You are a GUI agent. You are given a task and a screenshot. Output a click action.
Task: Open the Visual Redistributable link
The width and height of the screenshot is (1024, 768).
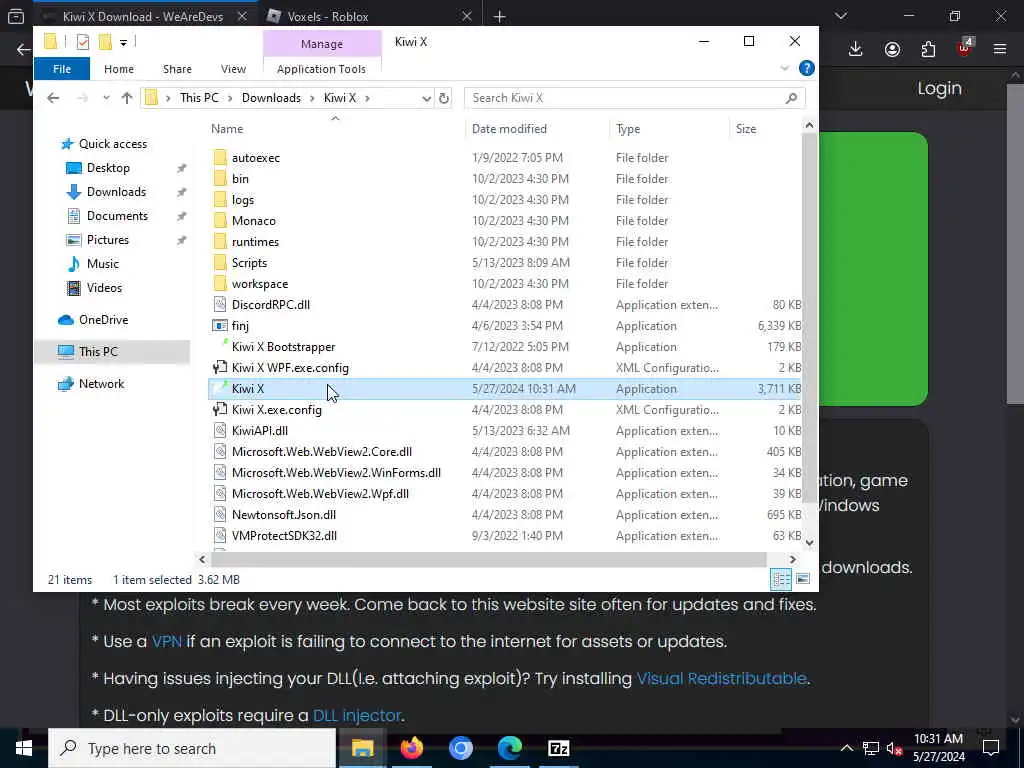(x=721, y=679)
